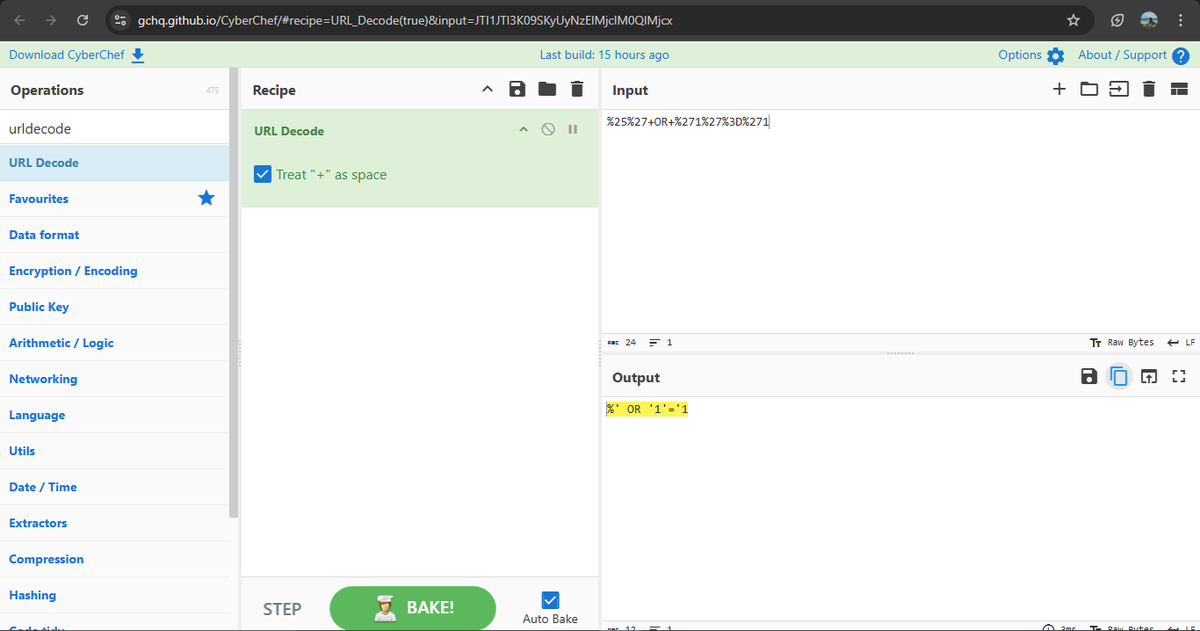Image resolution: width=1200 pixels, height=631 pixels.
Task: Collapse the Recipe pane with the caret
Action: (487, 90)
